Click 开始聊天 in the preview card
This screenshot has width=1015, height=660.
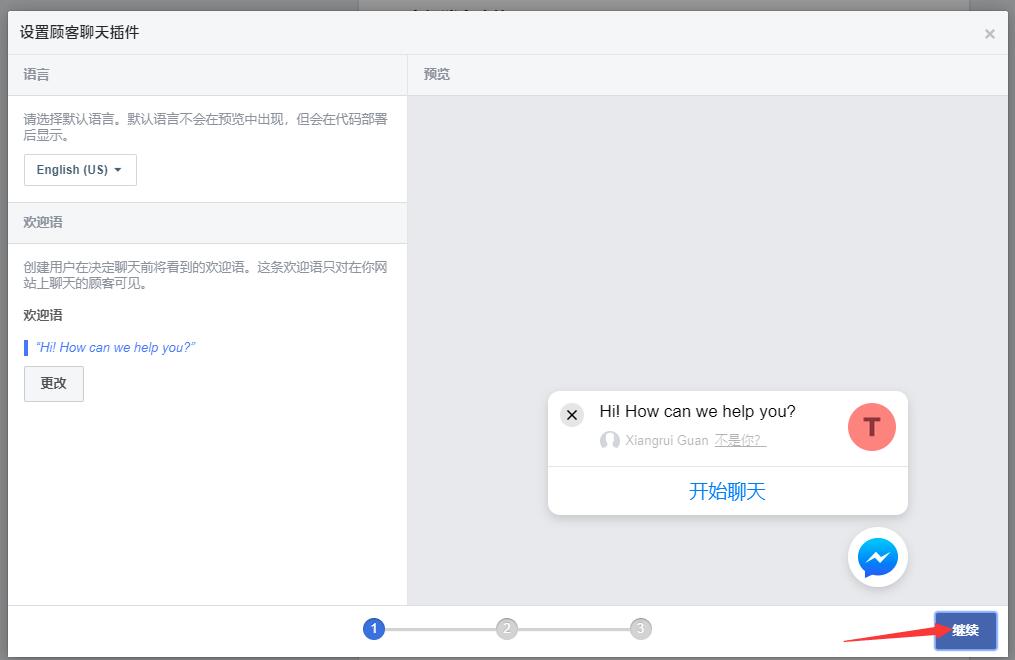pyautogui.click(x=727, y=491)
